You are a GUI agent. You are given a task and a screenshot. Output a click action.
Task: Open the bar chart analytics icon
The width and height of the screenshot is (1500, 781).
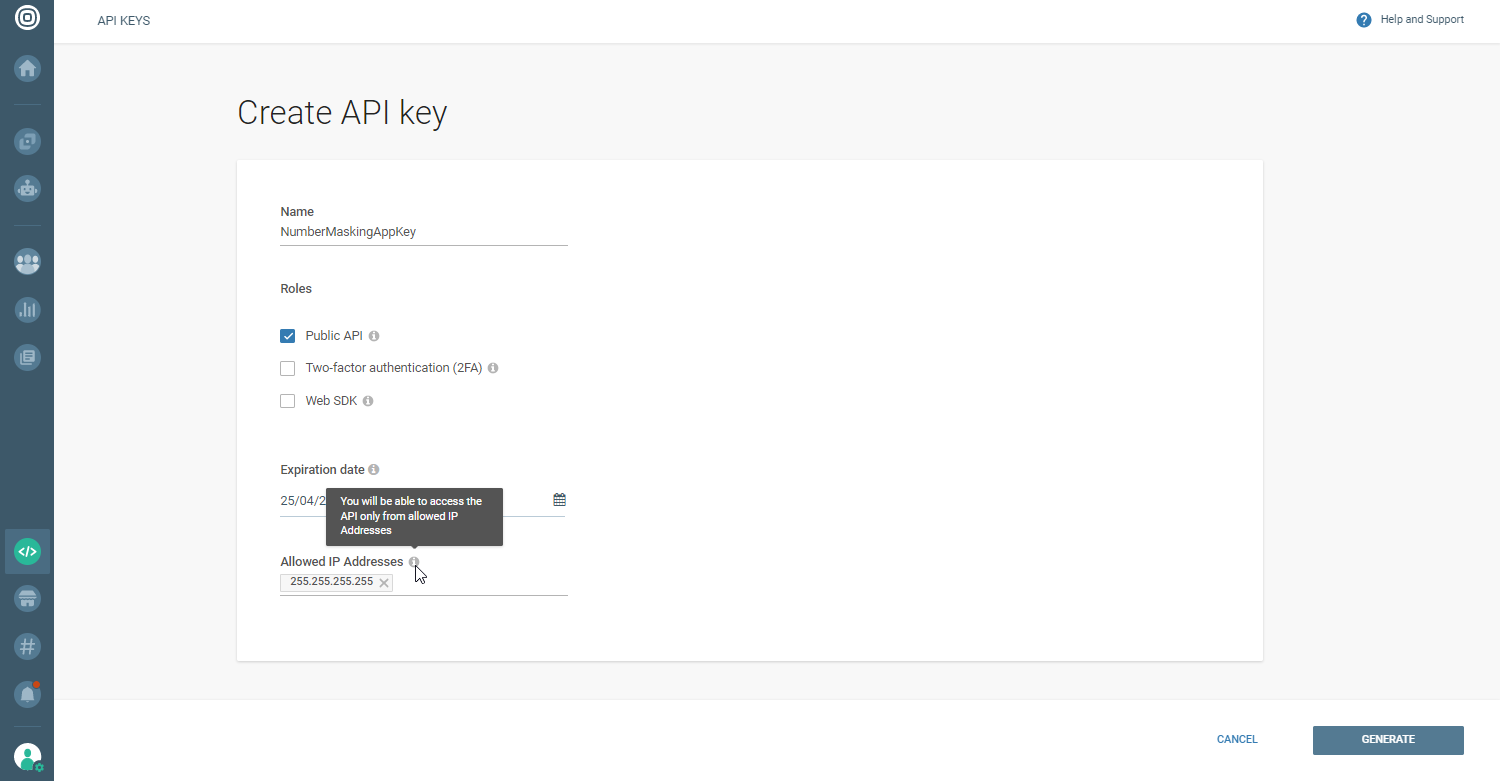27,309
